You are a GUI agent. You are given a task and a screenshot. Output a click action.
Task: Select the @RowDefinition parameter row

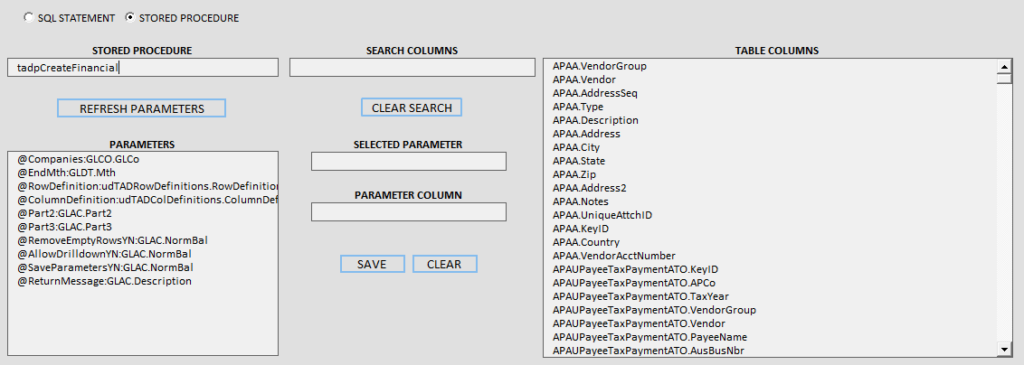(x=143, y=186)
